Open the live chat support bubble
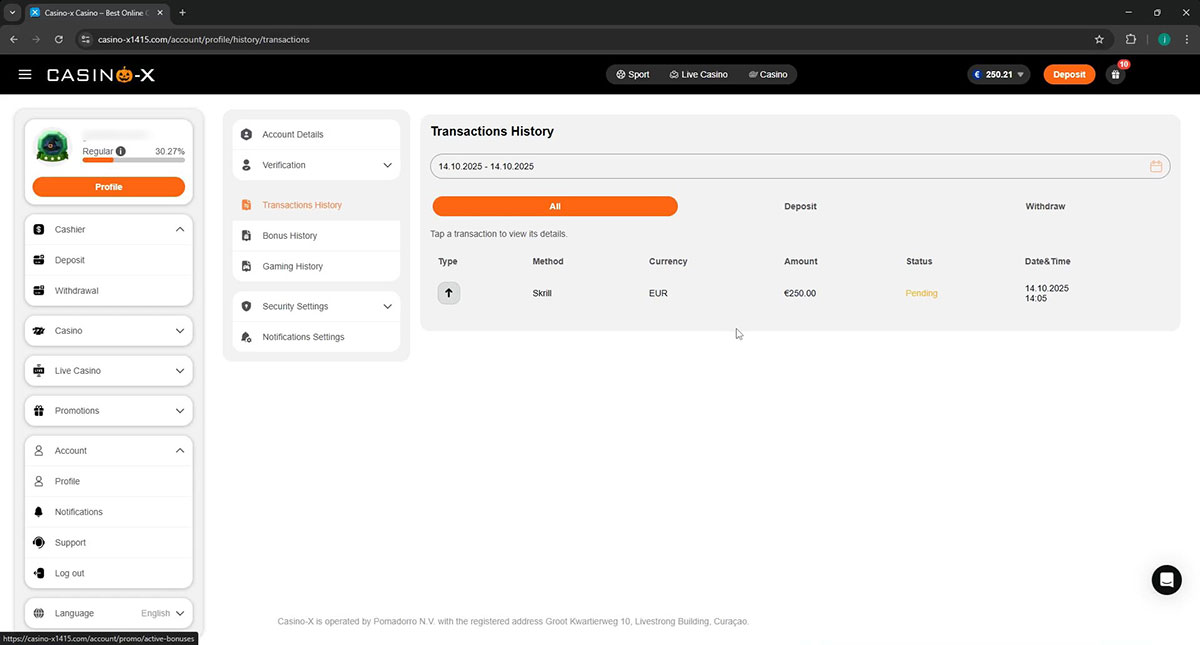The width and height of the screenshot is (1200, 645). point(1166,580)
